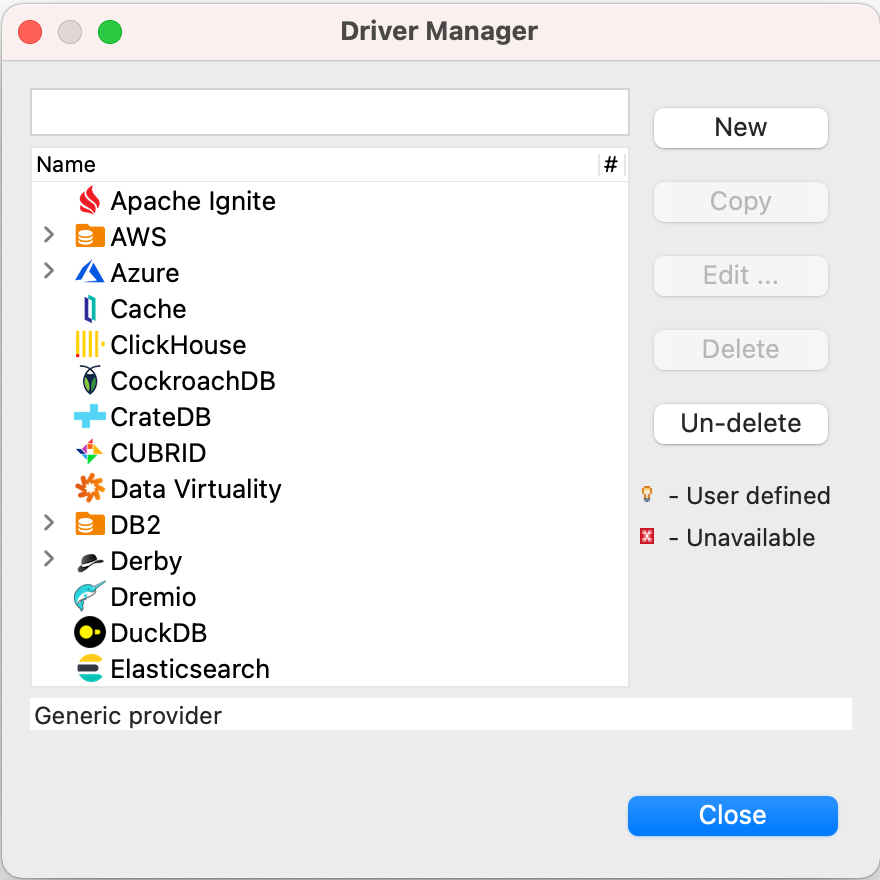Viewport: 880px width, 880px height.
Task: Select the ClickHouse yellow bars icon
Action: click(x=90, y=345)
